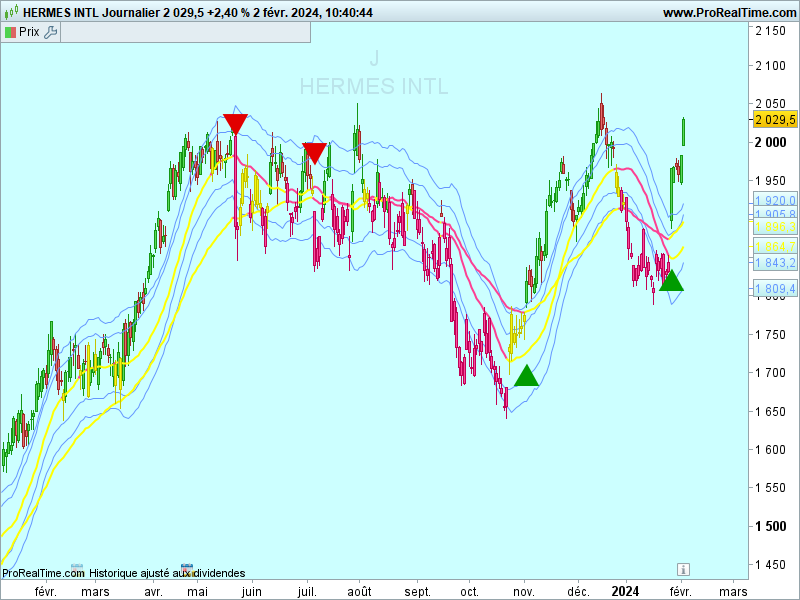Click the latest green candle near 2 029,5
The width and height of the screenshot is (800, 600).
pos(684,132)
